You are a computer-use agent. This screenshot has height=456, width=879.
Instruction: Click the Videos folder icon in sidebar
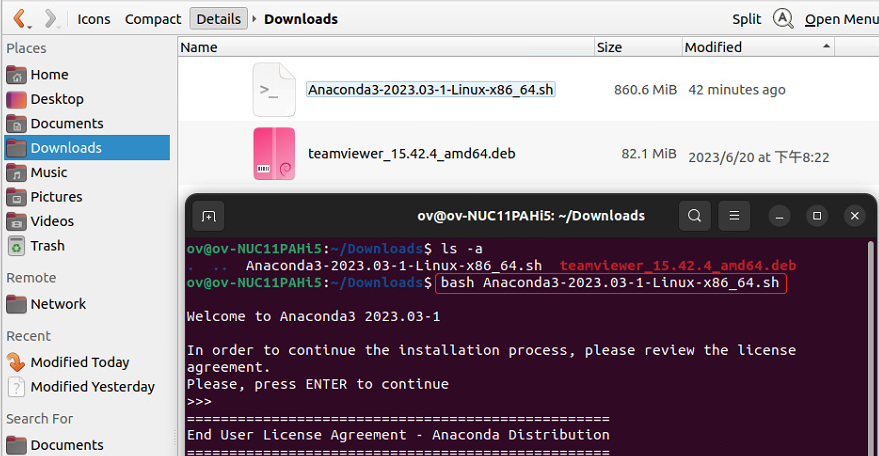[16, 221]
